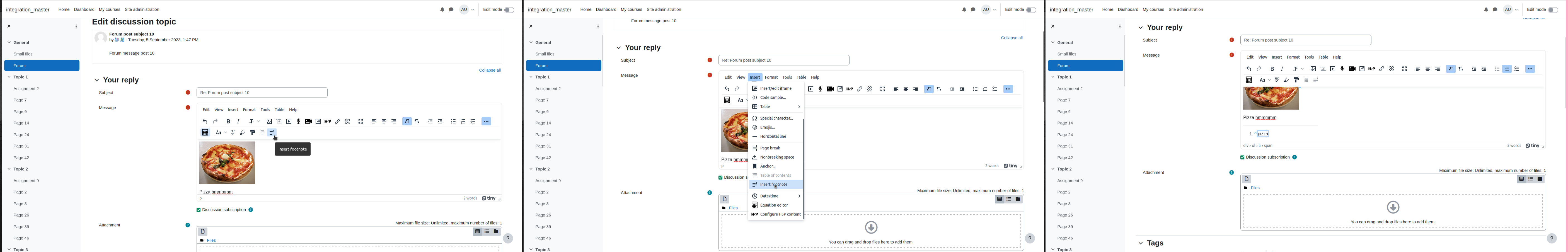Click Equation editor icon in left window toolbar
Viewport: 1568px width, 252px height.
(205, 133)
